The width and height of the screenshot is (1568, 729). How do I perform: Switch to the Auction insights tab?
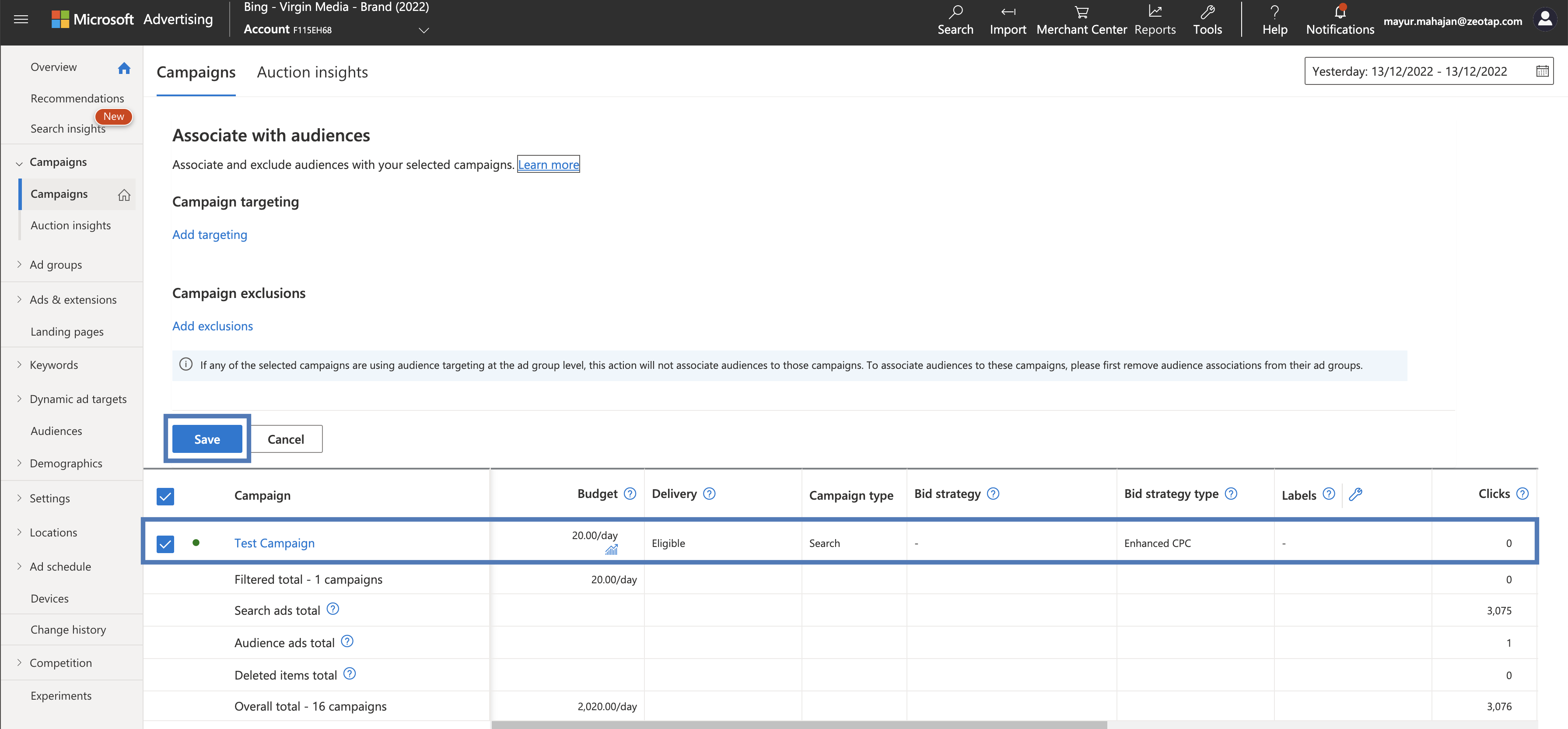pyautogui.click(x=312, y=73)
